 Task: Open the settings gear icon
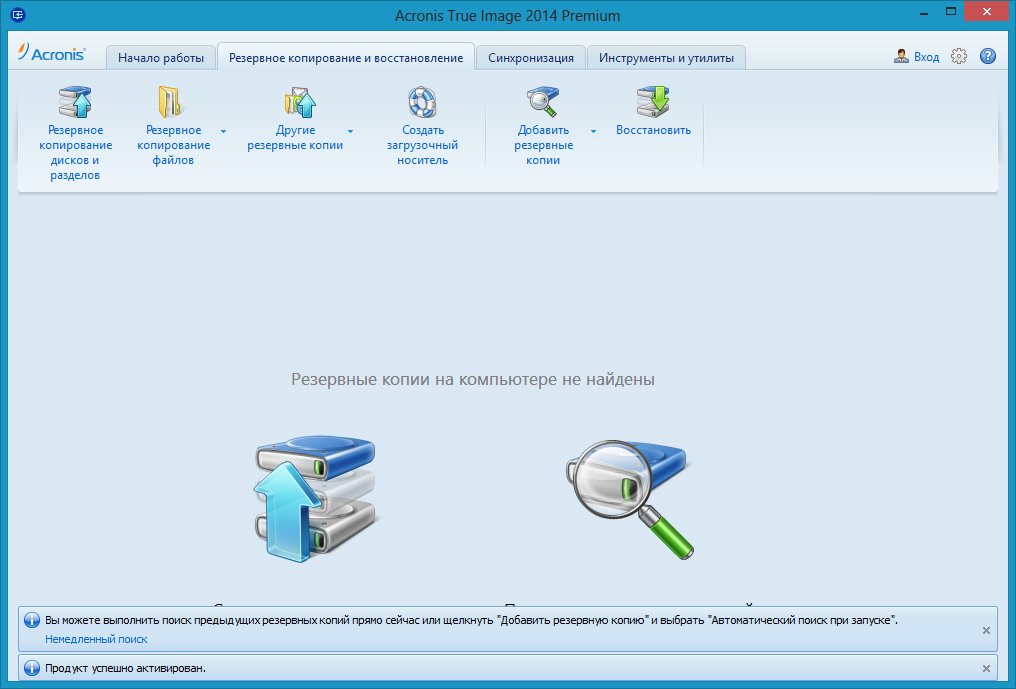click(959, 56)
